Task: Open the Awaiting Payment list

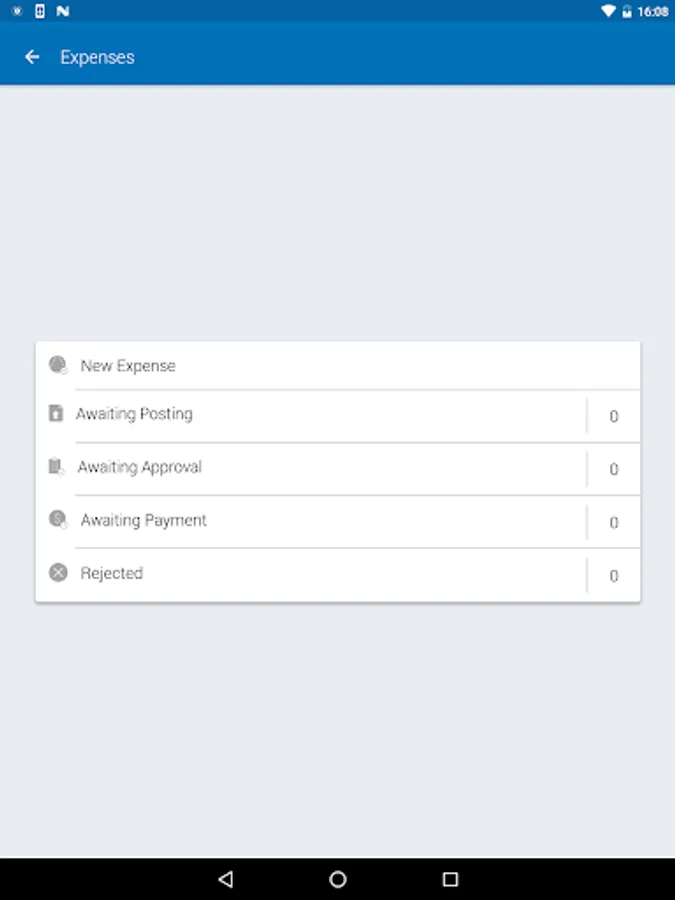Action: click(x=143, y=520)
